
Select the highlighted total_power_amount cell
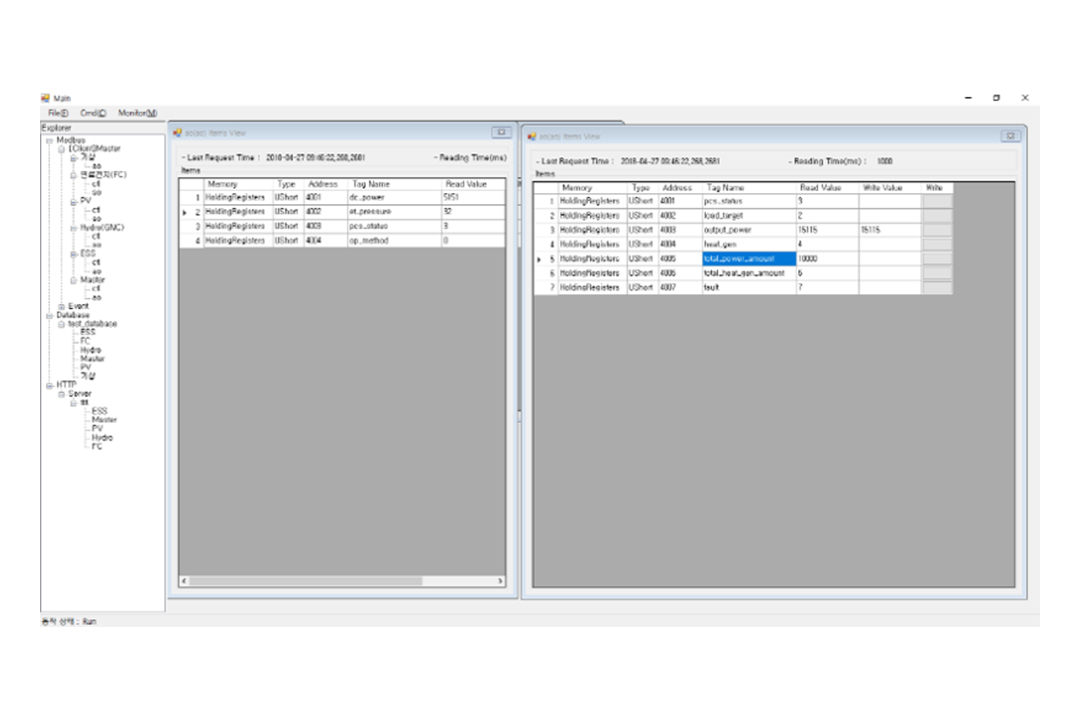tap(749, 259)
